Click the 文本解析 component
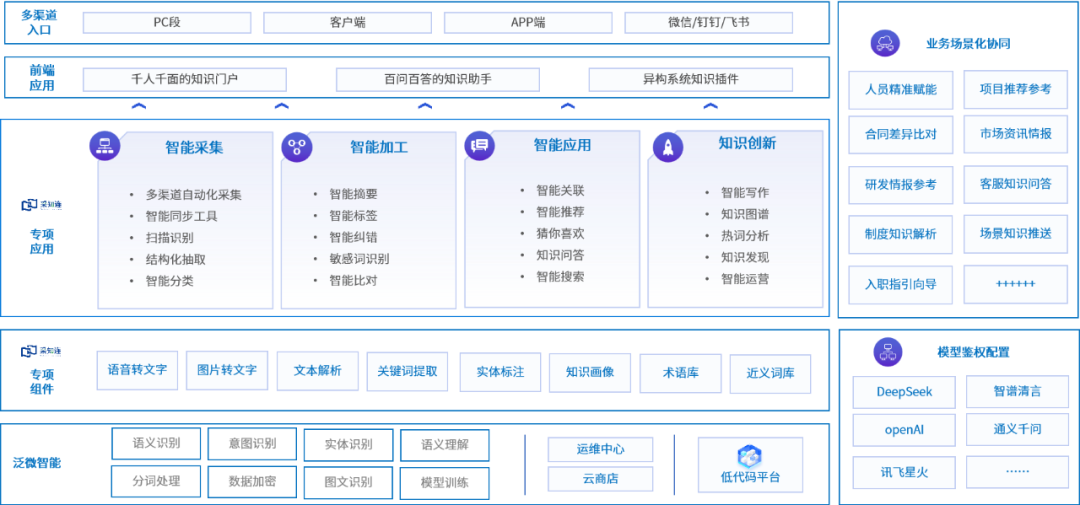The image size is (1080, 505). click(318, 371)
